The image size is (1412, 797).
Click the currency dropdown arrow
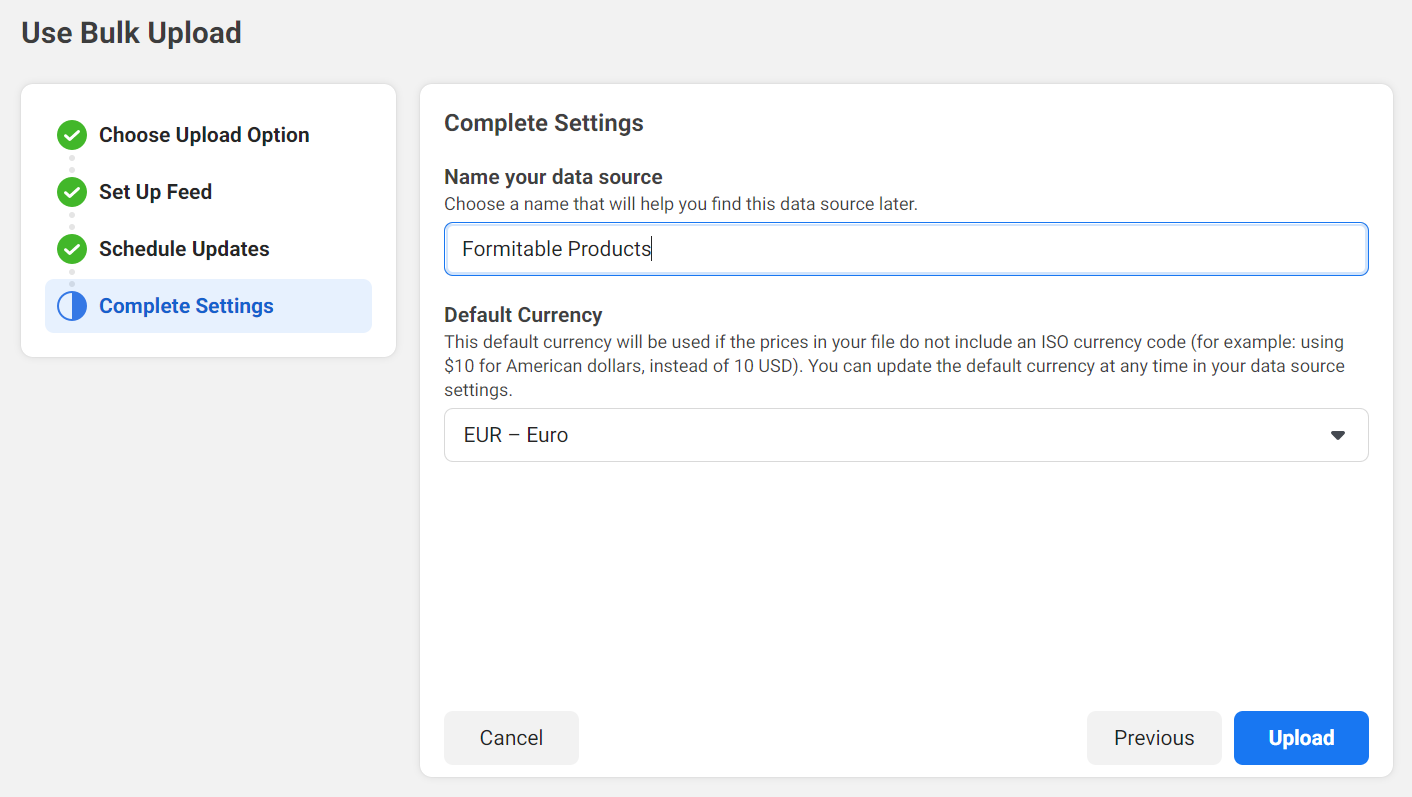(x=1337, y=435)
